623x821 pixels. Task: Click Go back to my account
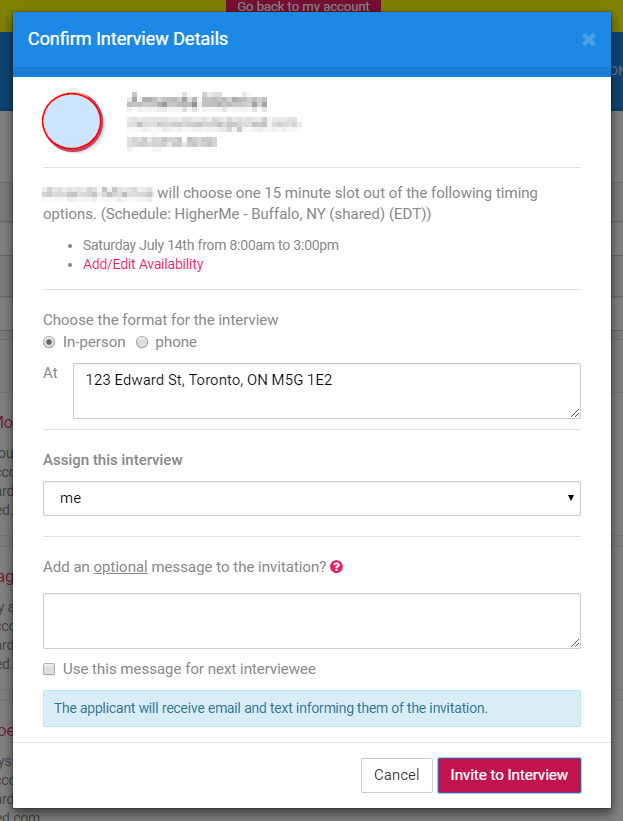pyautogui.click(x=303, y=6)
